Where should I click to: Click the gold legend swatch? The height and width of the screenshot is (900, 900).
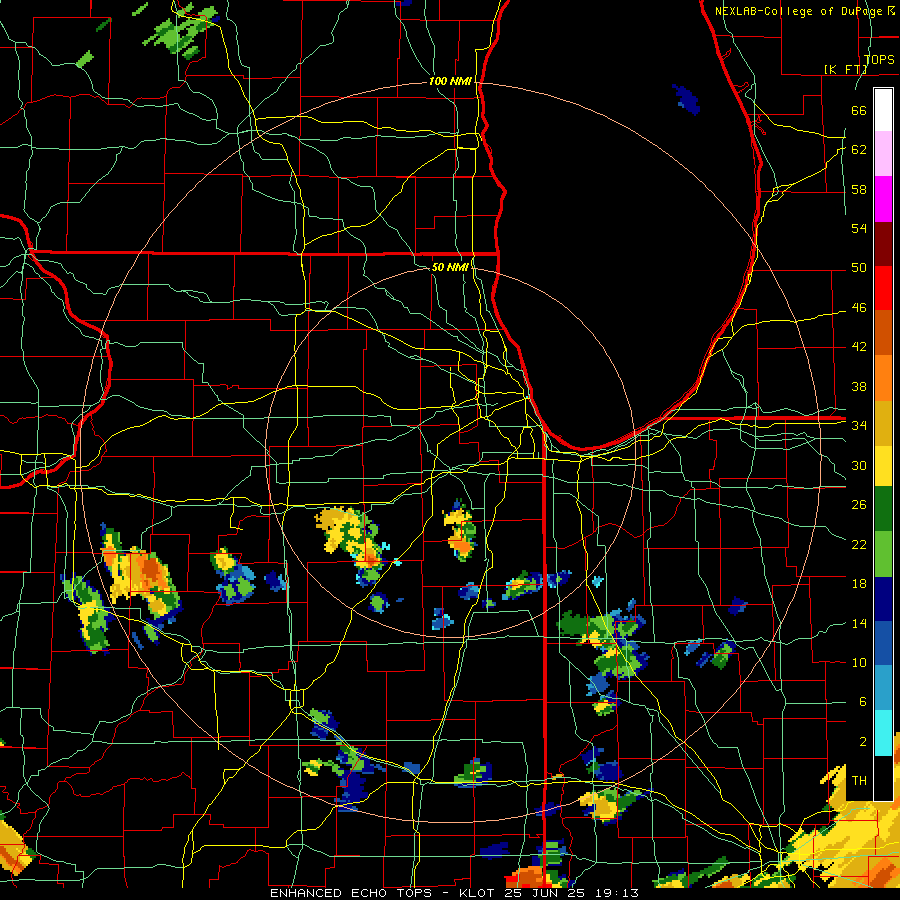pyautogui.click(x=883, y=423)
